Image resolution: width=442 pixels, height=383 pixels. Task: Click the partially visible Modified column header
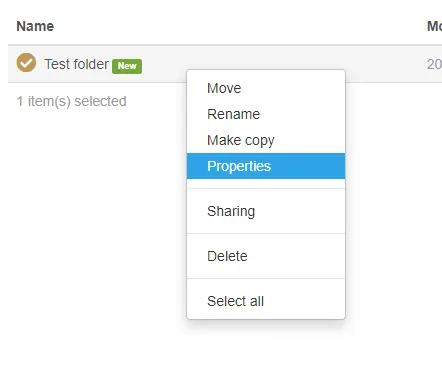(x=434, y=26)
